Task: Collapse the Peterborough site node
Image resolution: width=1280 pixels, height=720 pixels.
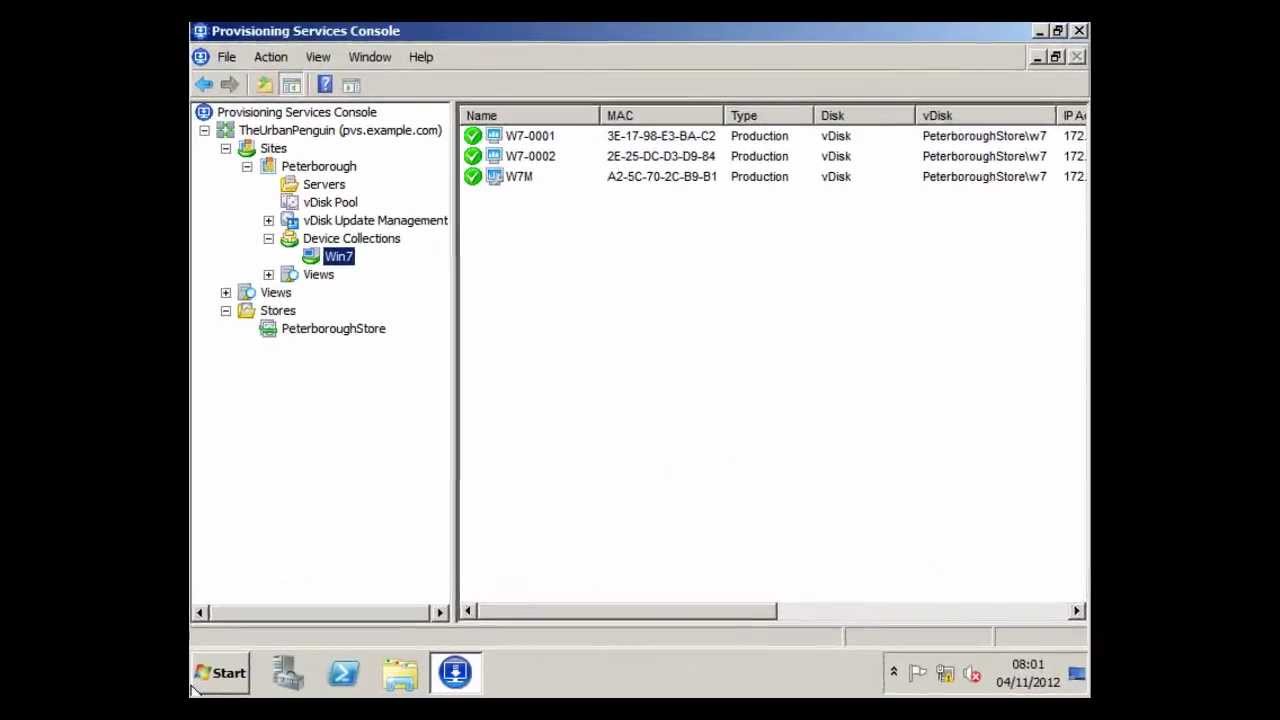Action: (247, 167)
